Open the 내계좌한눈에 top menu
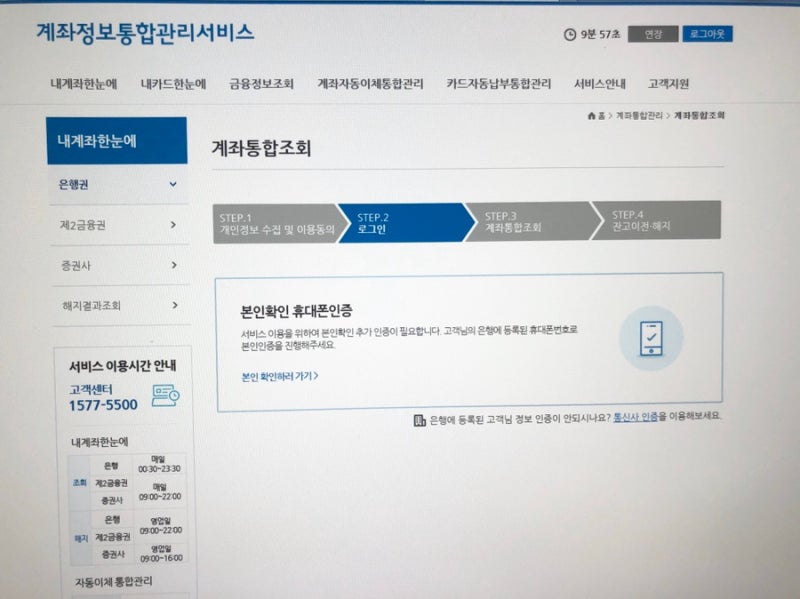Screen dimensions: 800x599 pyautogui.click(x=84, y=84)
